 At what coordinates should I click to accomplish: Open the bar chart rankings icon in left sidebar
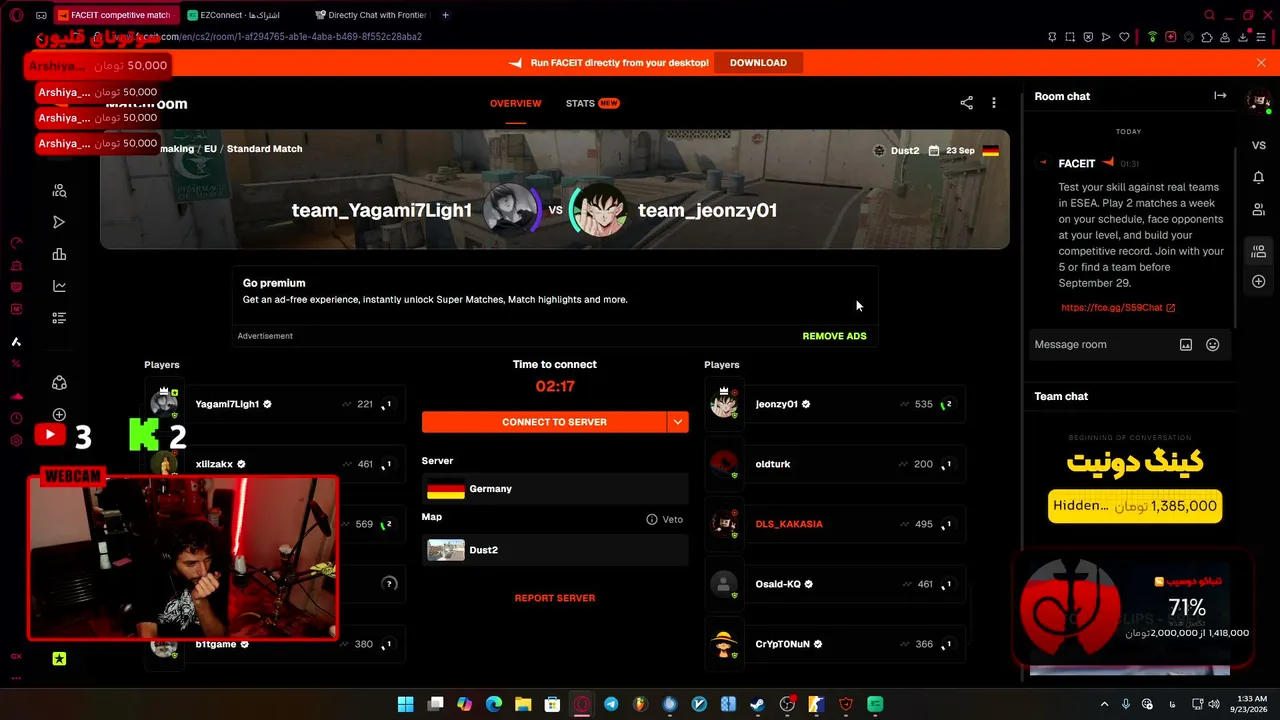coord(59,254)
